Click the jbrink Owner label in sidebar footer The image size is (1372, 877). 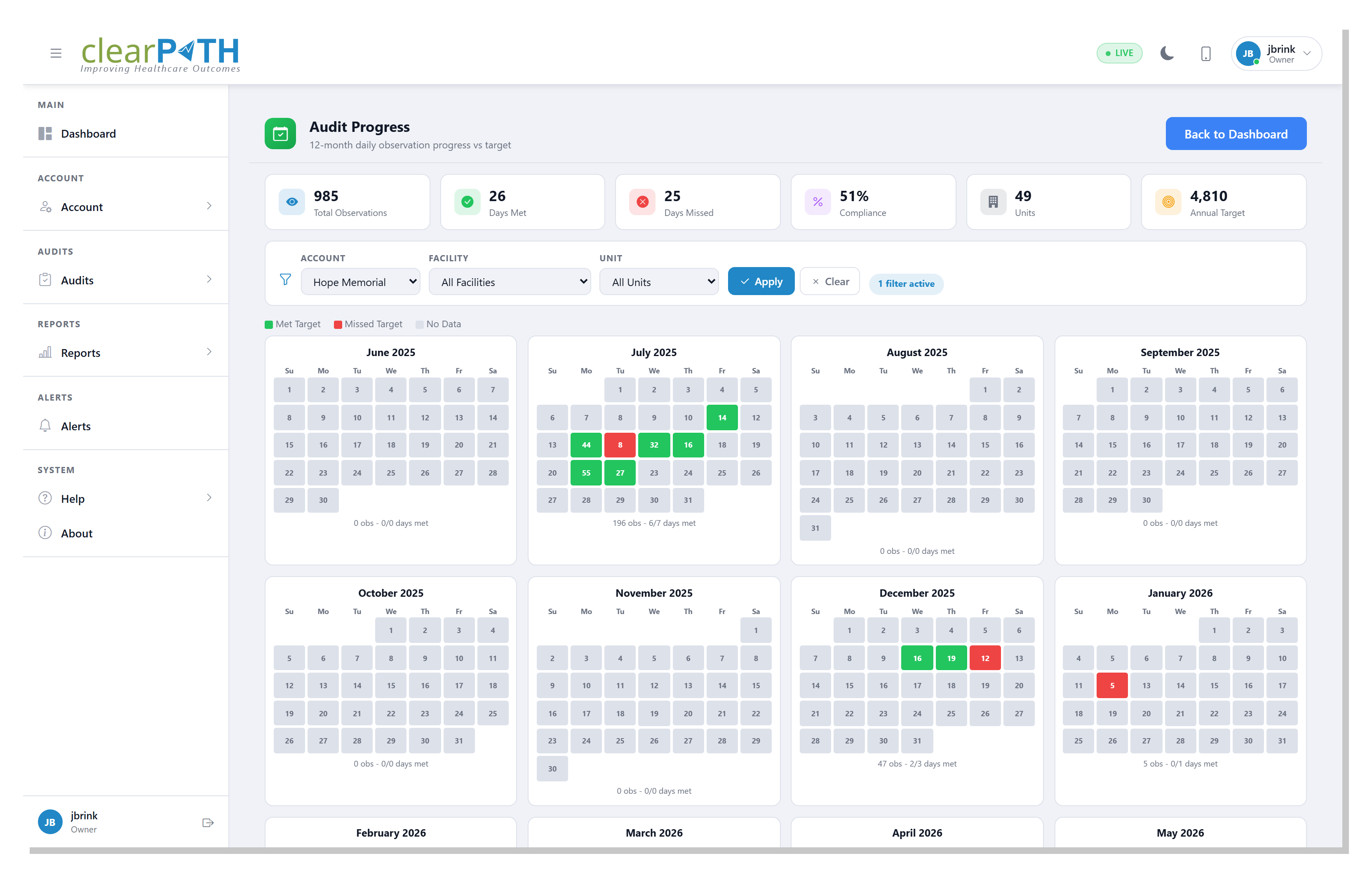coord(84,822)
